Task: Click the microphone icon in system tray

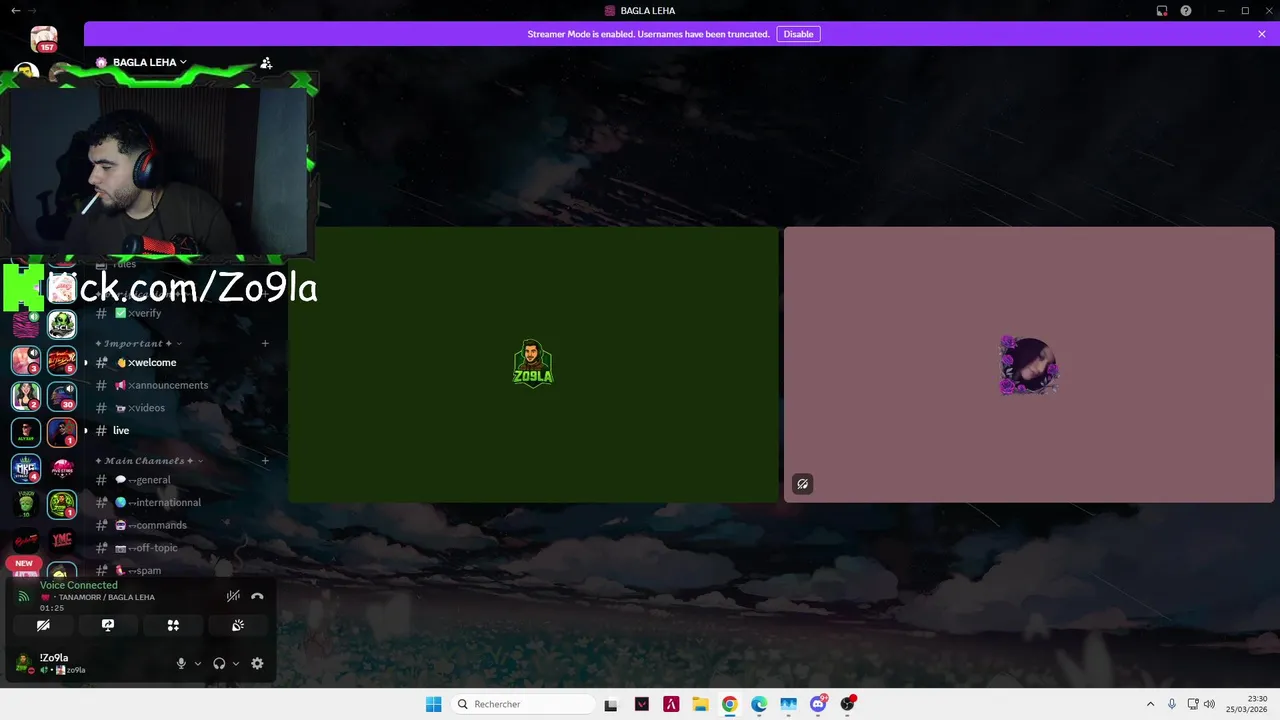Action: coord(1172,704)
